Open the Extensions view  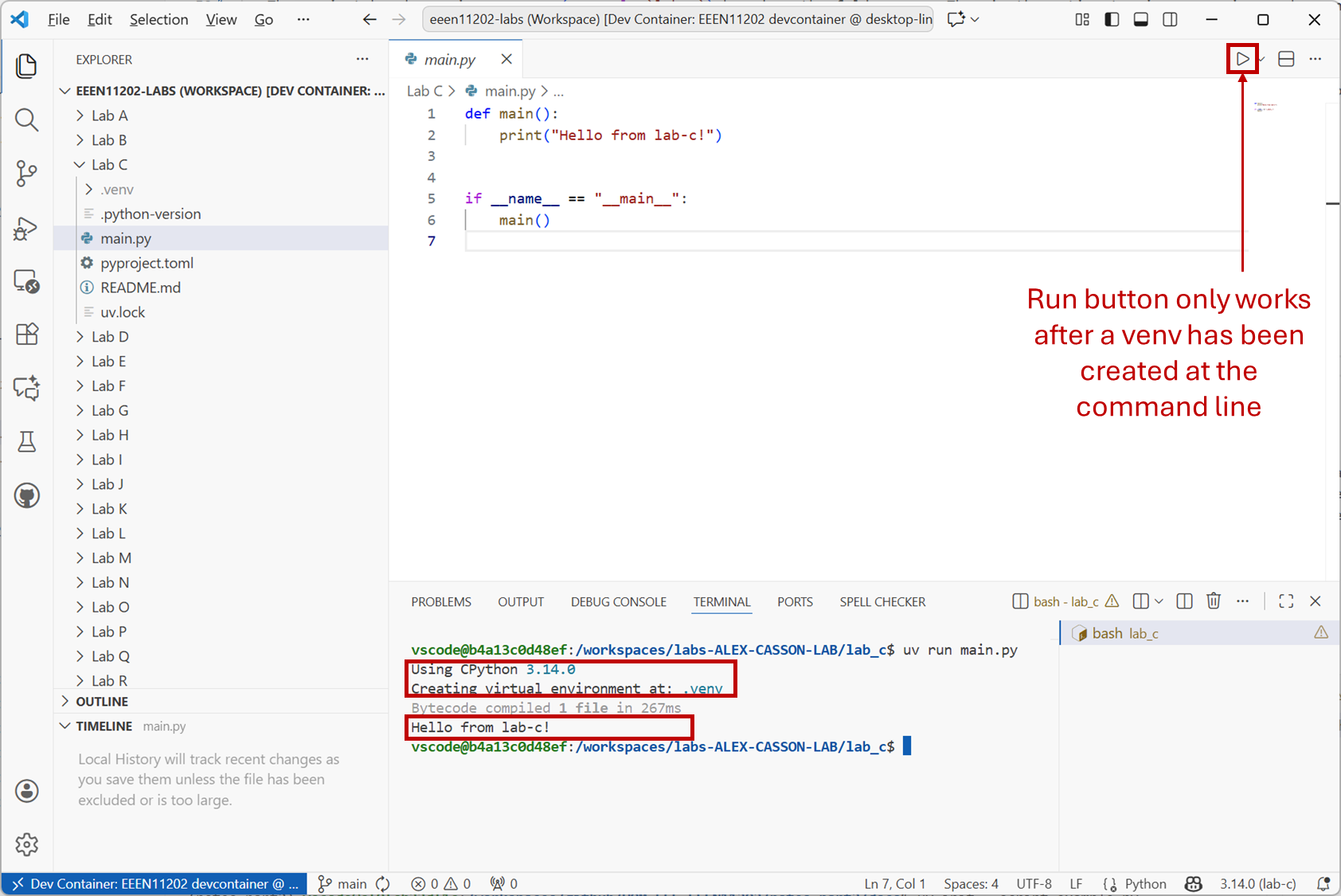(x=26, y=334)
